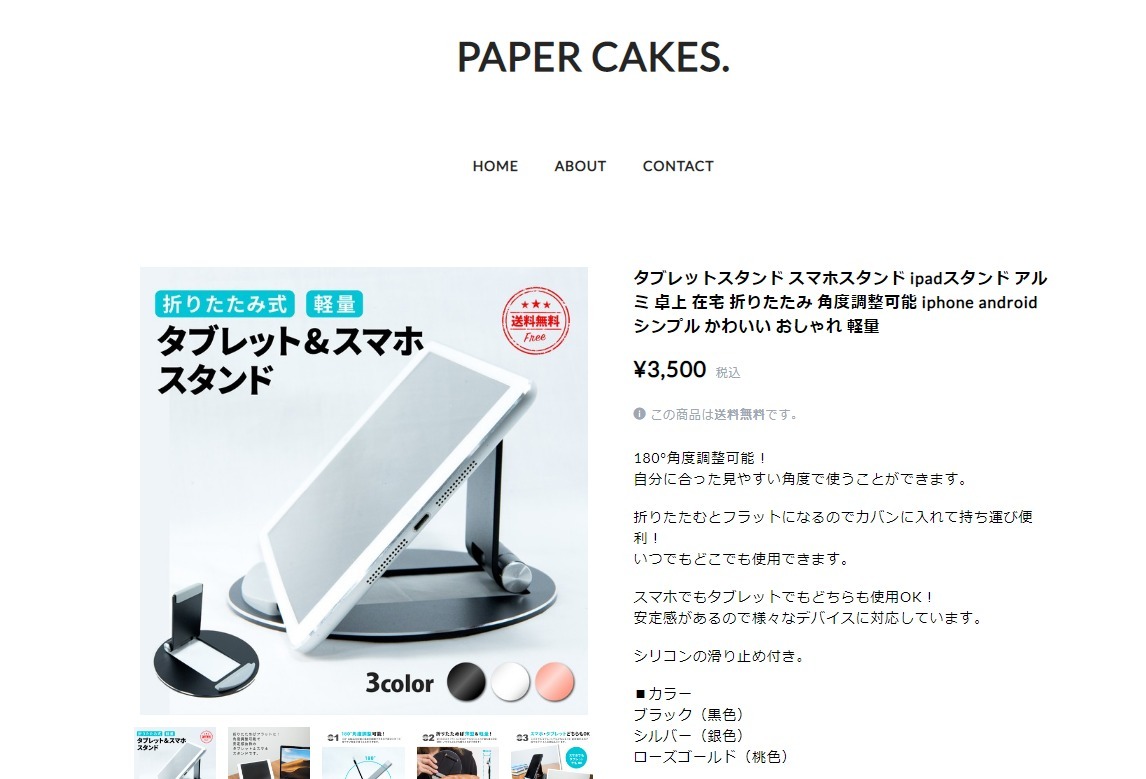Click the 折りたたみ式 teal label badge
The height and width of the screenshot is (779, 1146).
tap(224, 304)
